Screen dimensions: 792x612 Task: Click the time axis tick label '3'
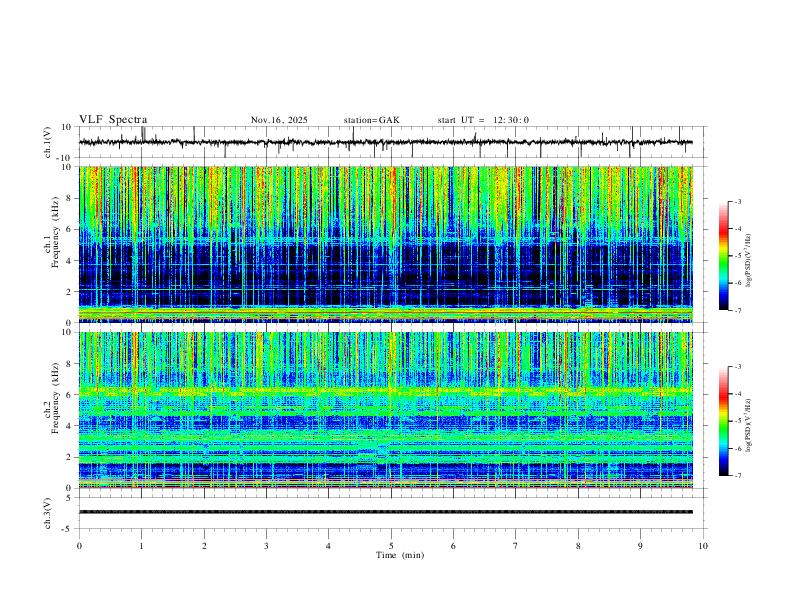click(266, 546)
